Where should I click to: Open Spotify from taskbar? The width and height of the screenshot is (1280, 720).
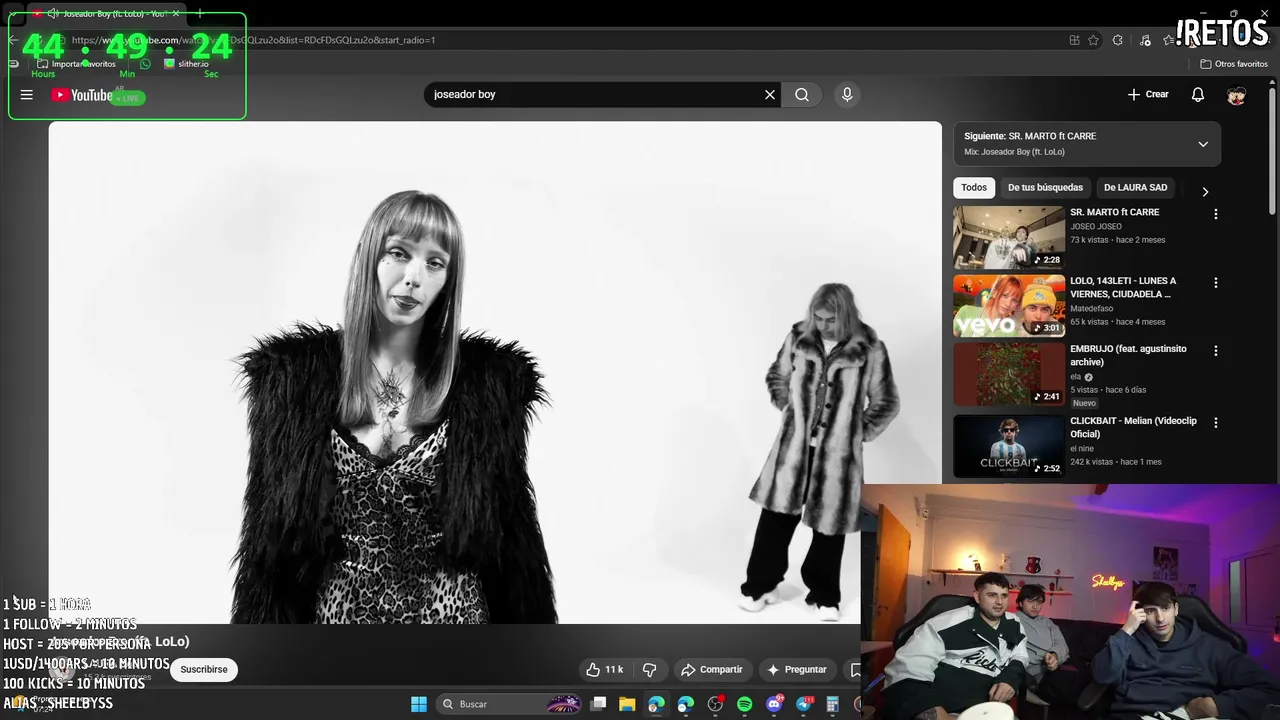click(x=745, y=704)
